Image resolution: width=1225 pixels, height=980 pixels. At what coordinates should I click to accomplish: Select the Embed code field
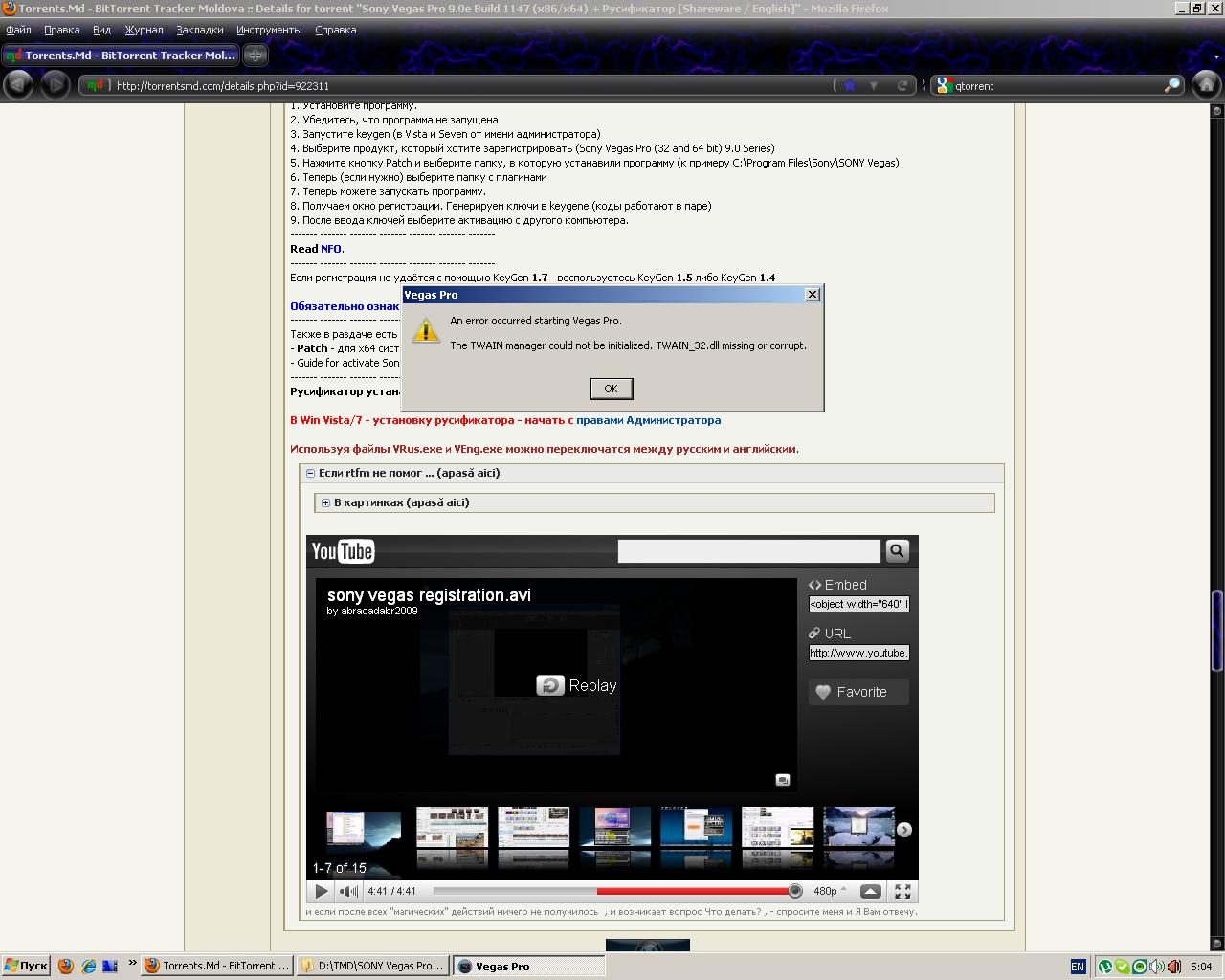tap(858, 604)
